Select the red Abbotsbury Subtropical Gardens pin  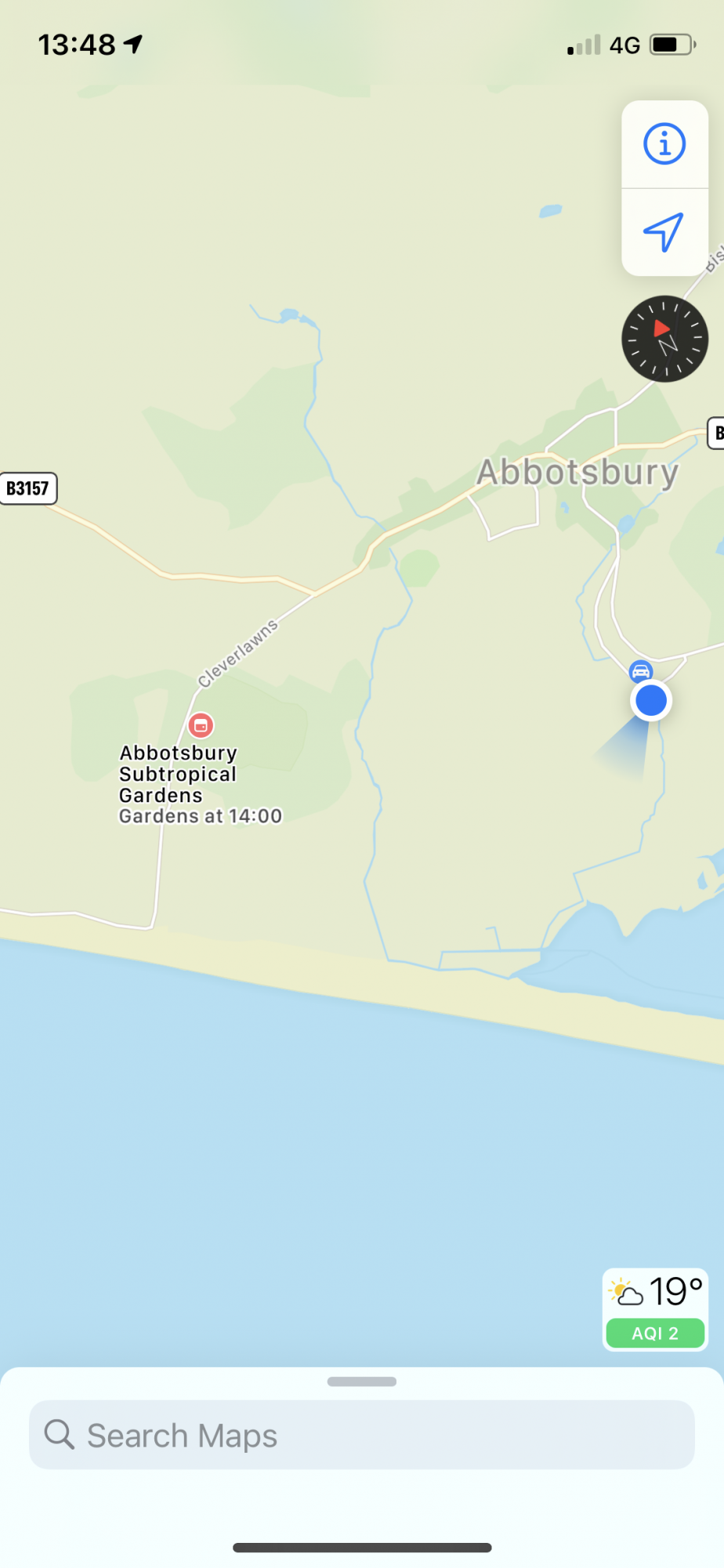[201, 725]
